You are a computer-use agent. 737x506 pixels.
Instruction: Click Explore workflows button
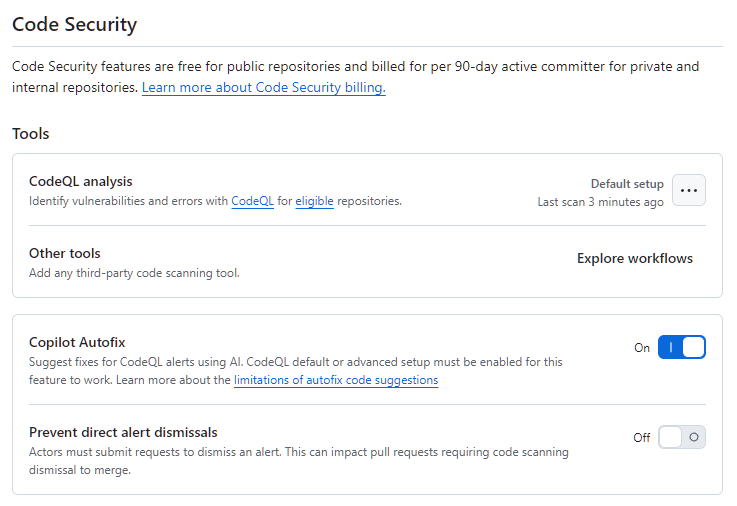(635, 258)
